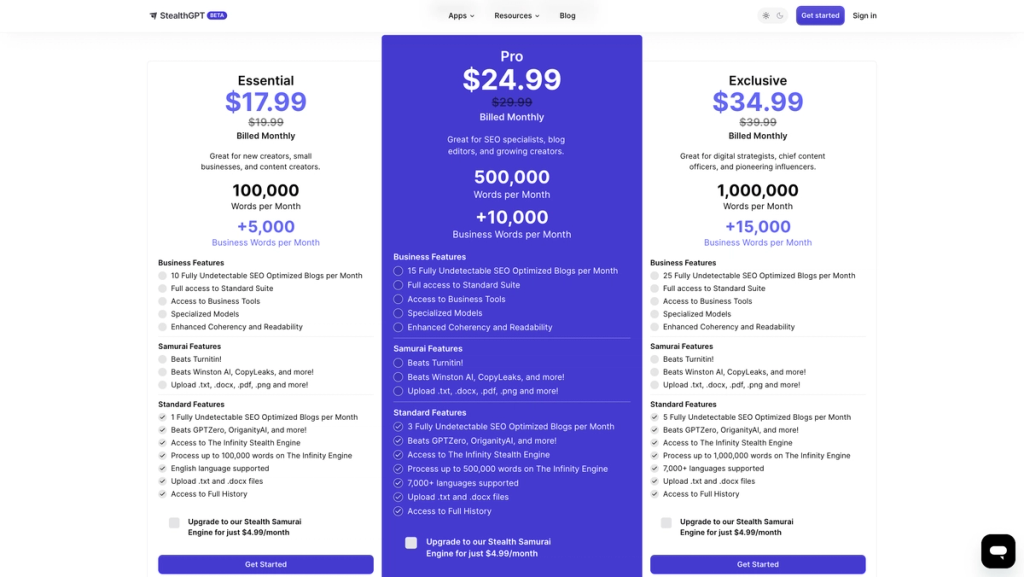
Task: Switch to light theme using the sun icon
Action: 765,15
